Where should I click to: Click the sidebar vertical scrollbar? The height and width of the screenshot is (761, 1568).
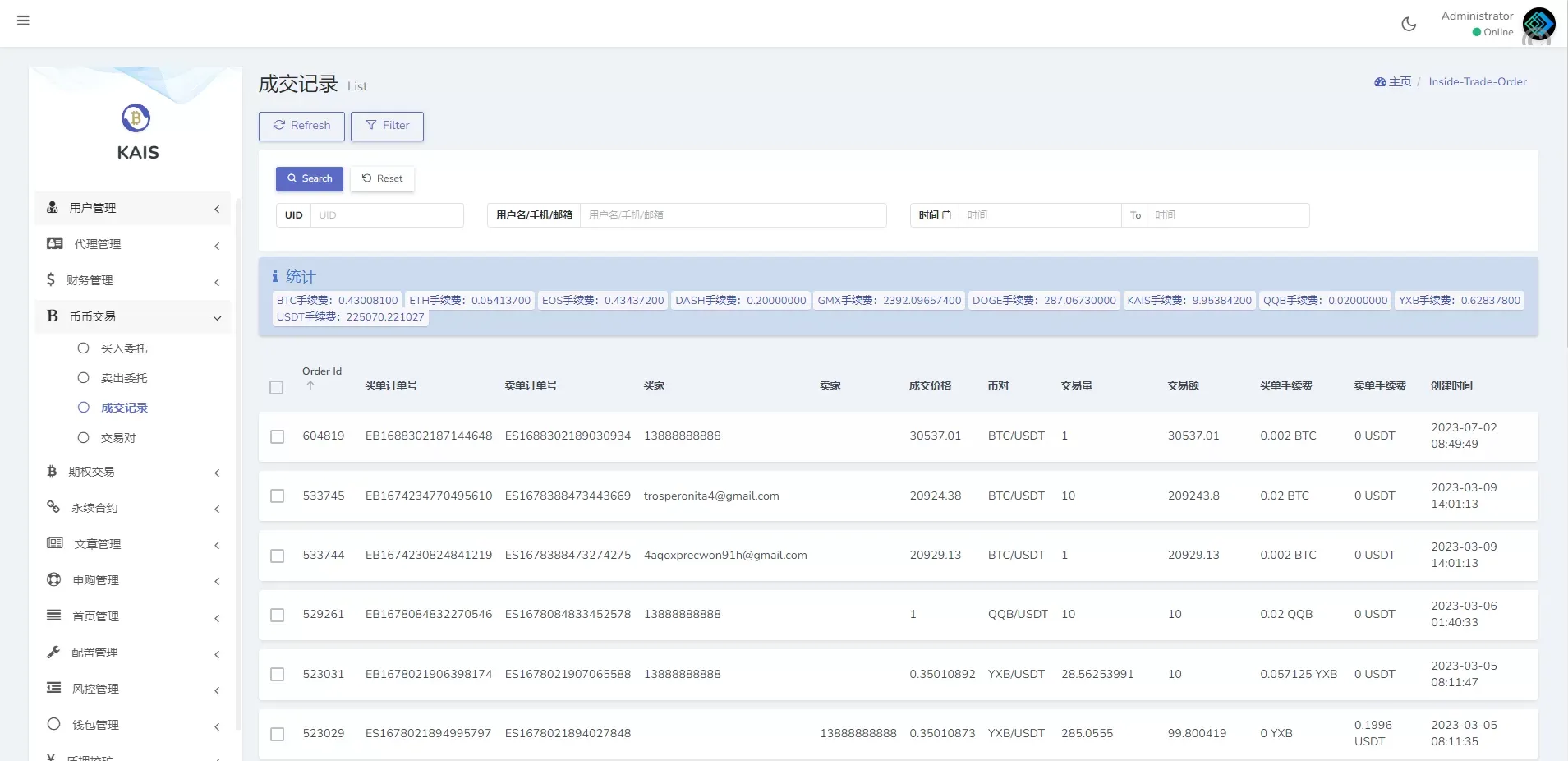pyautogui.click(x=238, y=460)
